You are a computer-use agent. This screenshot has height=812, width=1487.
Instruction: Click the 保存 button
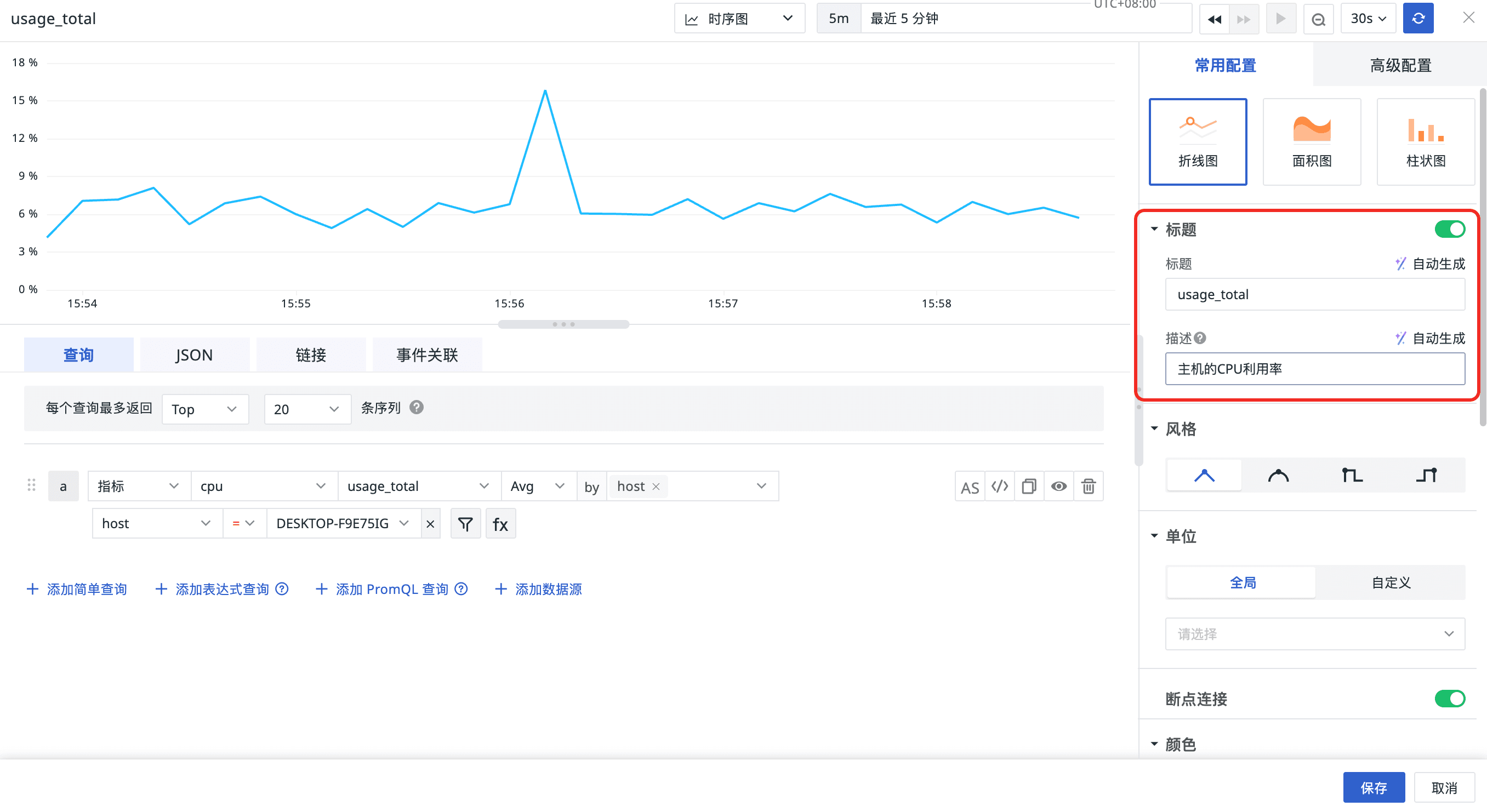click(1374, 788)
